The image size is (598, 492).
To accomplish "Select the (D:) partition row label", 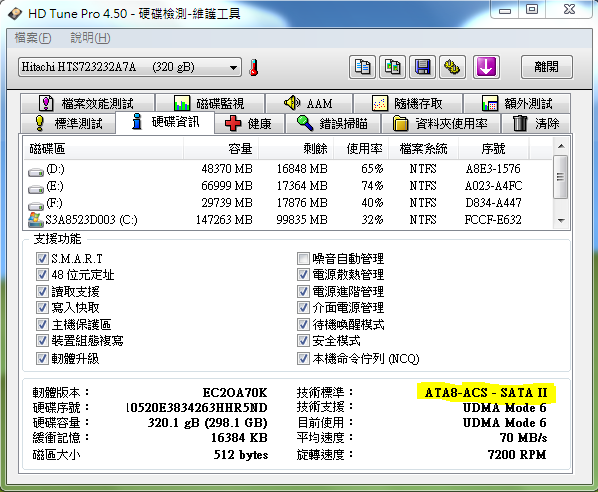I will coord(55,169).
